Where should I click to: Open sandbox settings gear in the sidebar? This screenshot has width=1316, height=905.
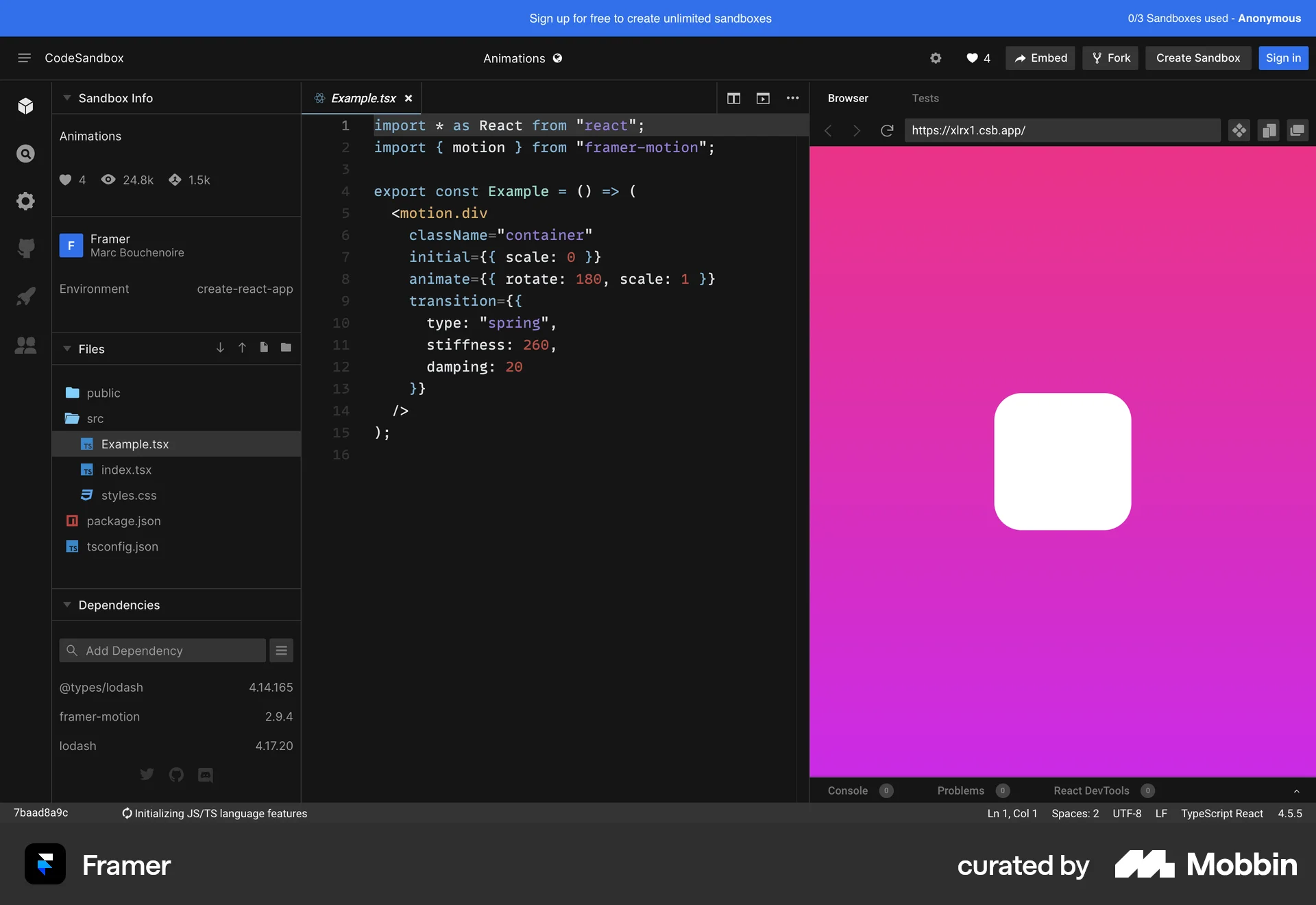25,201
